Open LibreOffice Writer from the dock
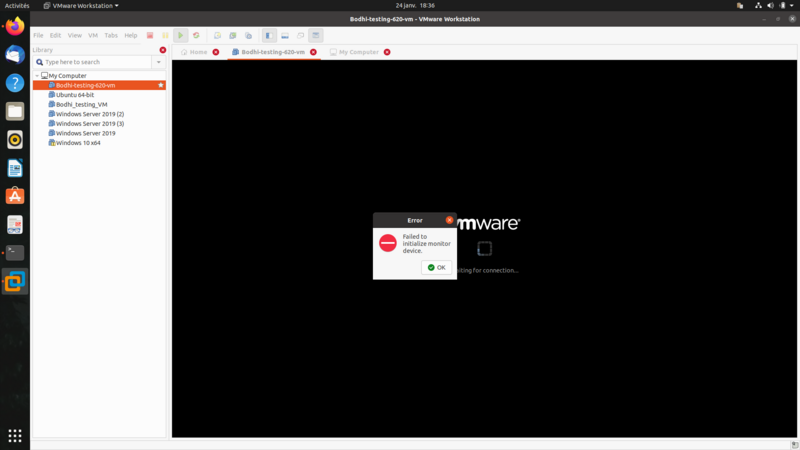Image resolution: width=800 pixels, height=450 pixels. (15, 168)
